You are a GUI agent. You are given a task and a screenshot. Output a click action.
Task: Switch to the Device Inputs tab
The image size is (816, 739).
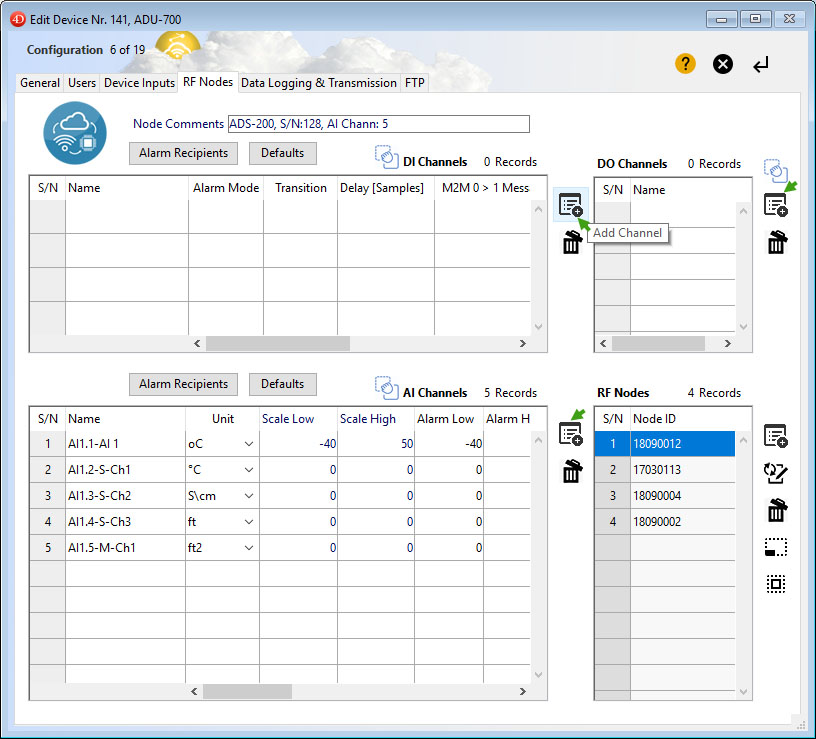point(139,83)
